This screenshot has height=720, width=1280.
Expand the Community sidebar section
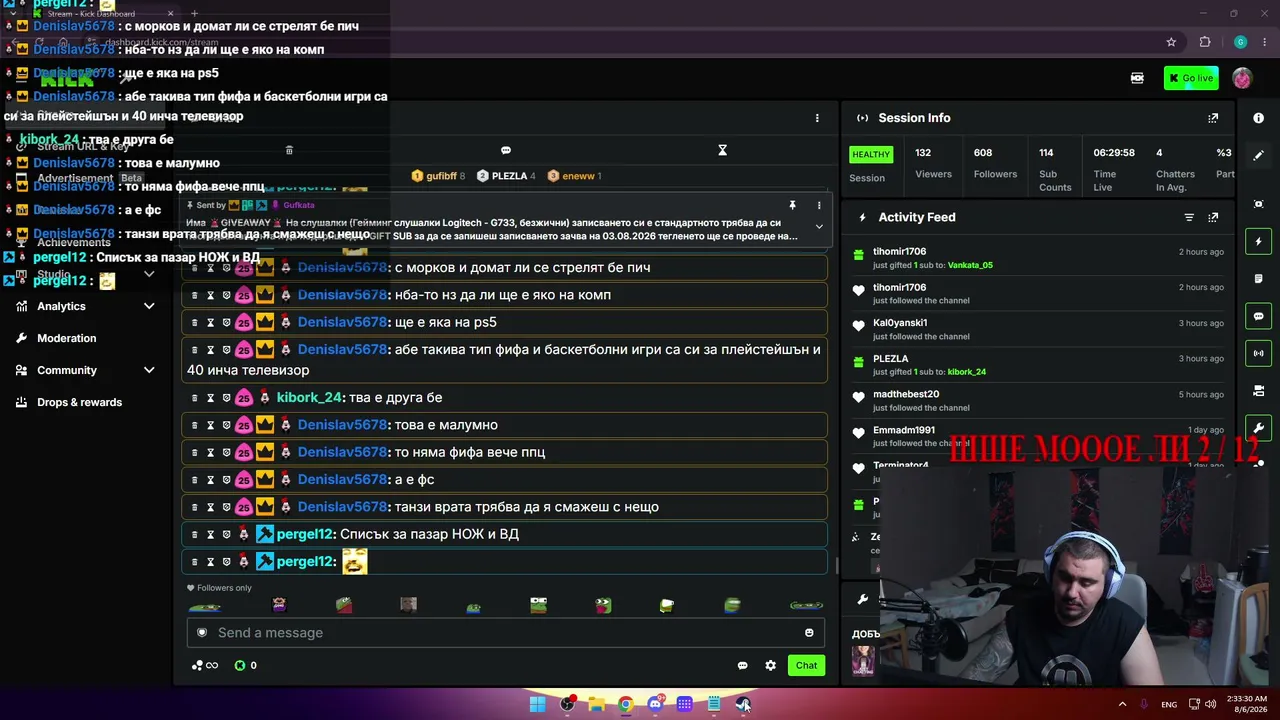coord(86,370)
